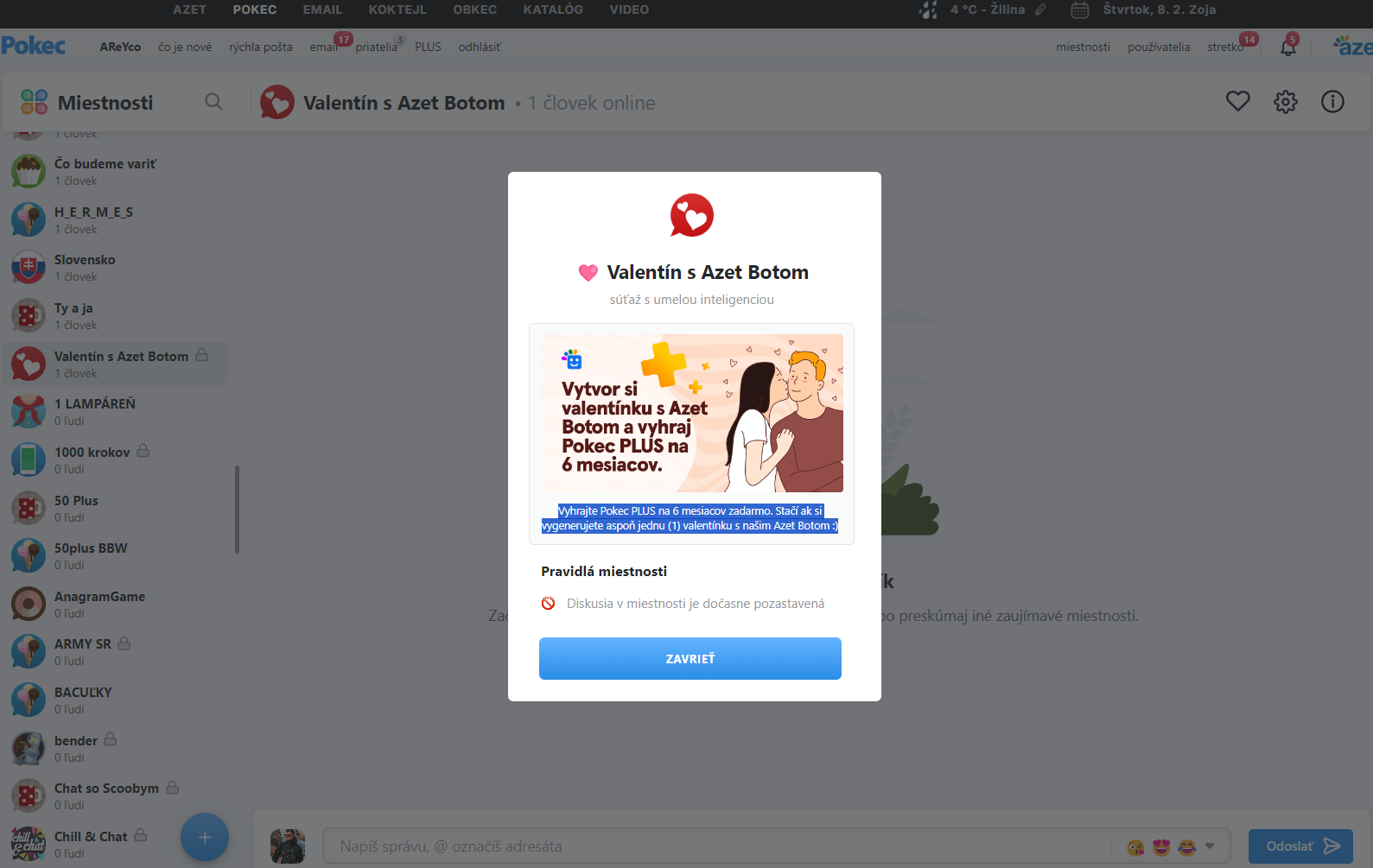Screen dimensions: 1373x868
Task: Select the Slovensko room
Action: [114, 267]
